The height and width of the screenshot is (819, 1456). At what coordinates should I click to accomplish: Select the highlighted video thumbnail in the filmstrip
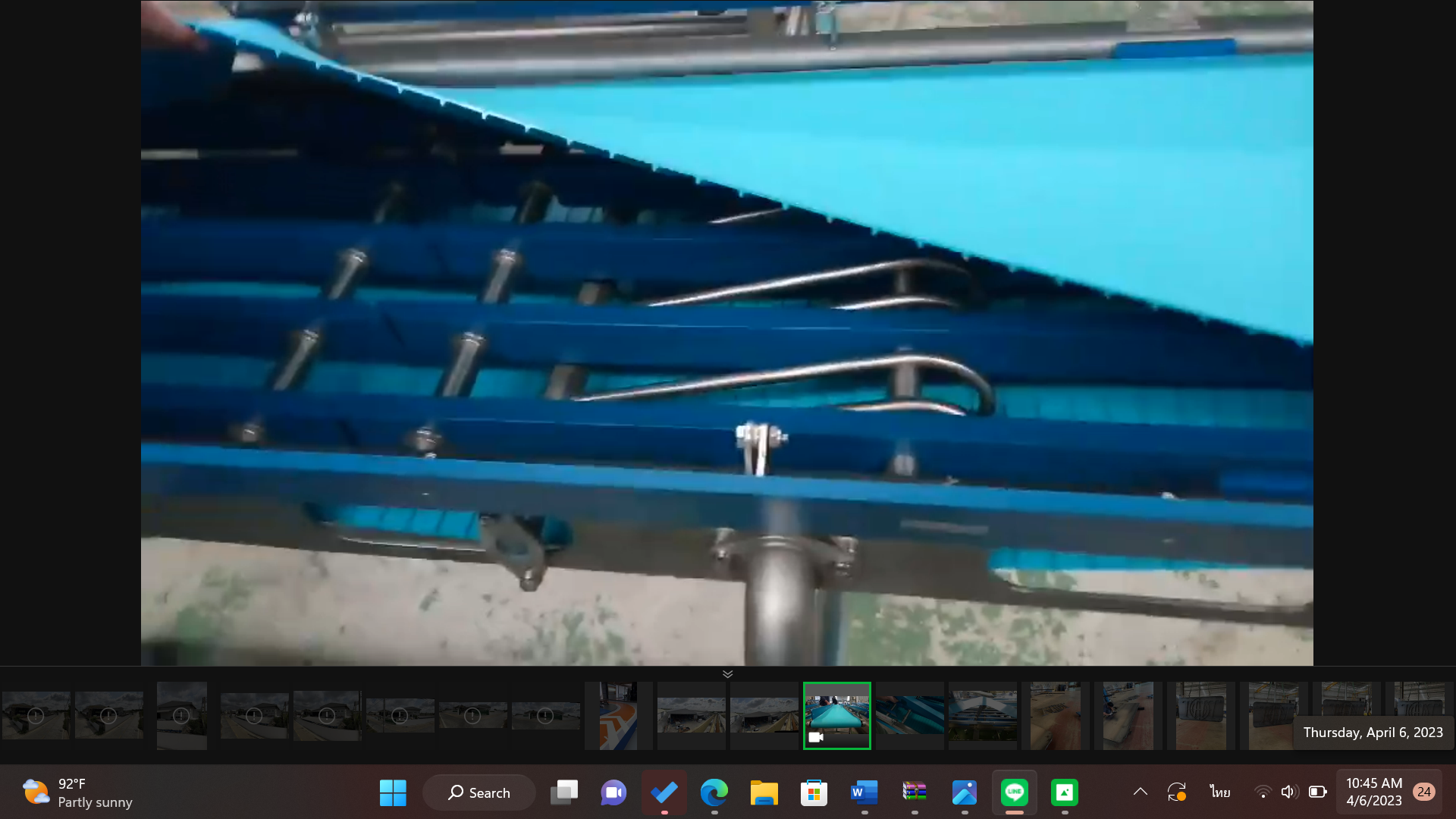pos(836,715)
